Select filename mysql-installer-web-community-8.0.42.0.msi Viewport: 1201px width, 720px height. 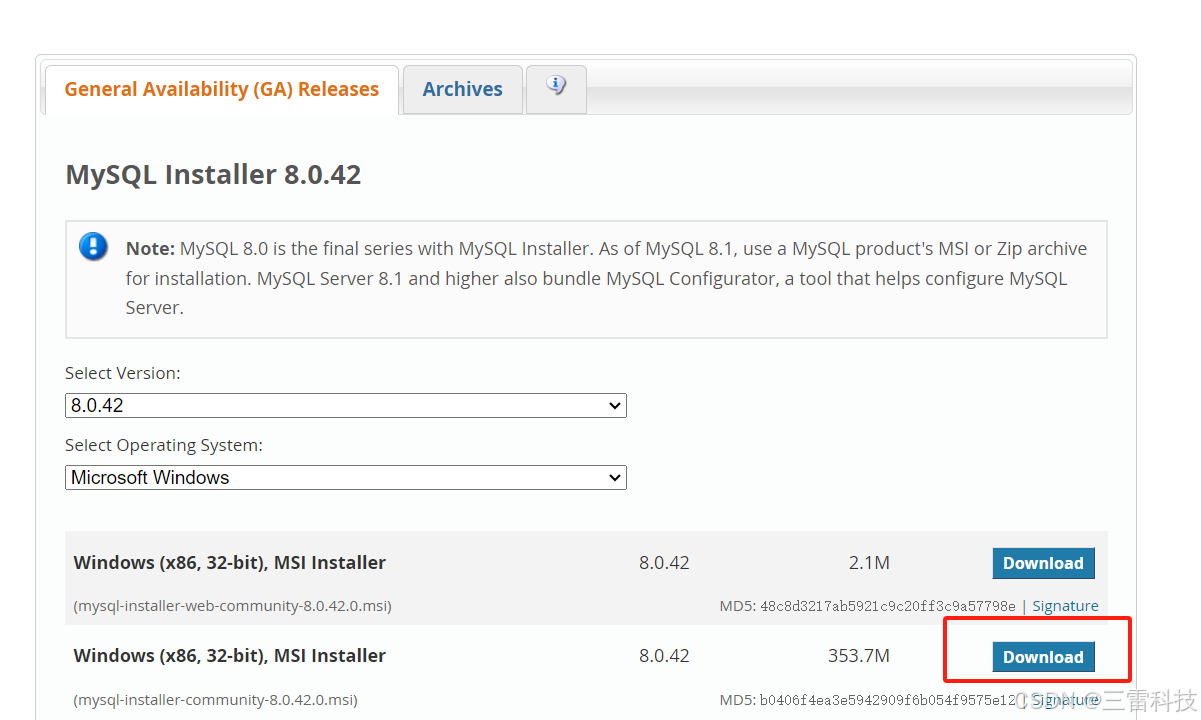[x=232, y=606]
